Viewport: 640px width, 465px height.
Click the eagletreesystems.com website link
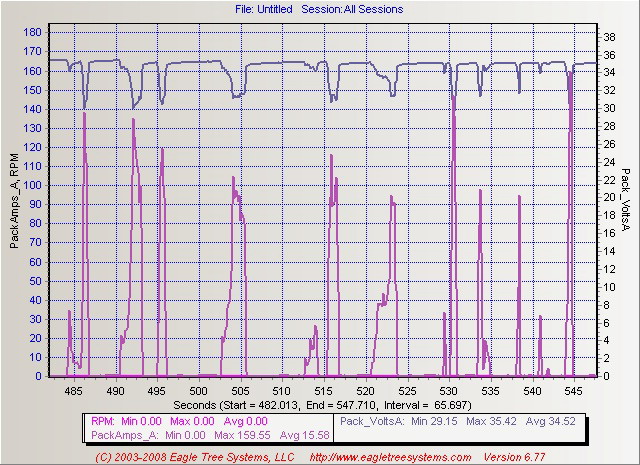tap(390, 457)
